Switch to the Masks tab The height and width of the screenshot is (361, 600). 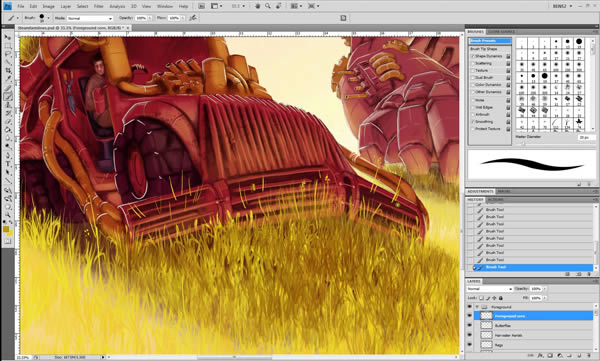[503, 191]
